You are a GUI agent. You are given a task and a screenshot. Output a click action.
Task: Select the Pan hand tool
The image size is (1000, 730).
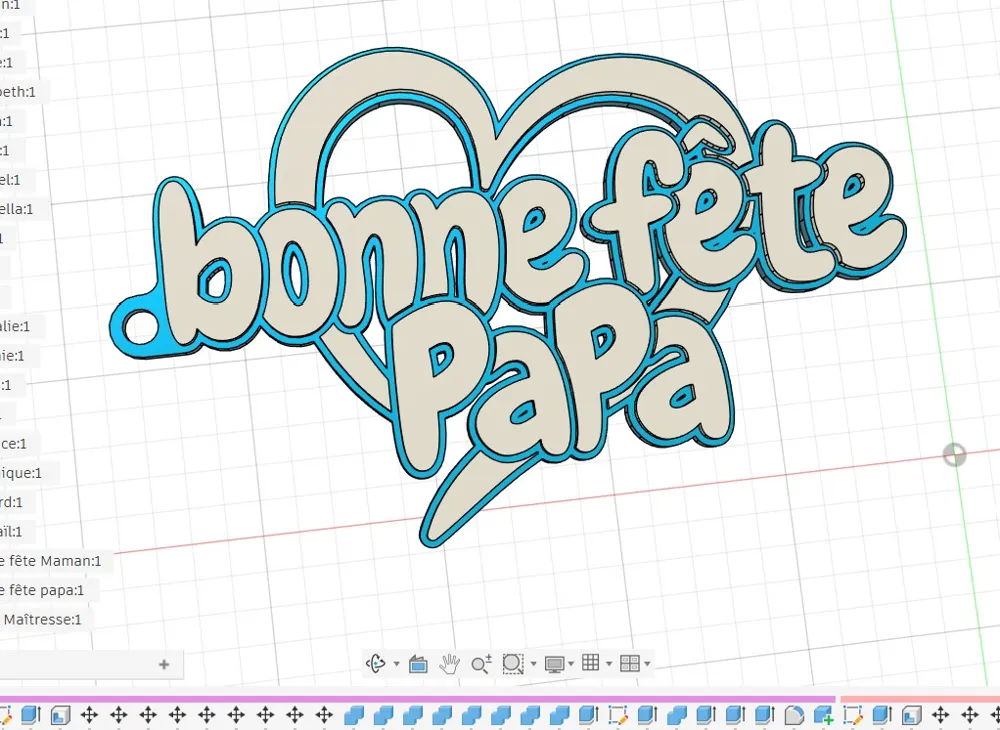pyautogui.click(x=450, y=664)
